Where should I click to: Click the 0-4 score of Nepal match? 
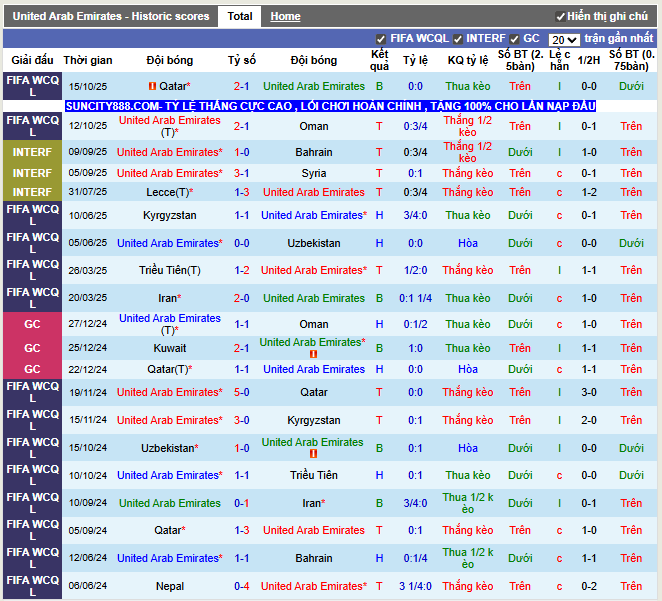[x=241, y=586]
